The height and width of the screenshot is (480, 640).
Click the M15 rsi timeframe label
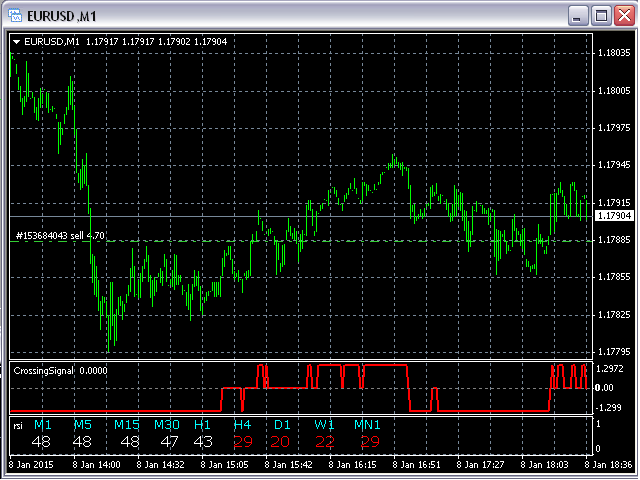(127, 425)
